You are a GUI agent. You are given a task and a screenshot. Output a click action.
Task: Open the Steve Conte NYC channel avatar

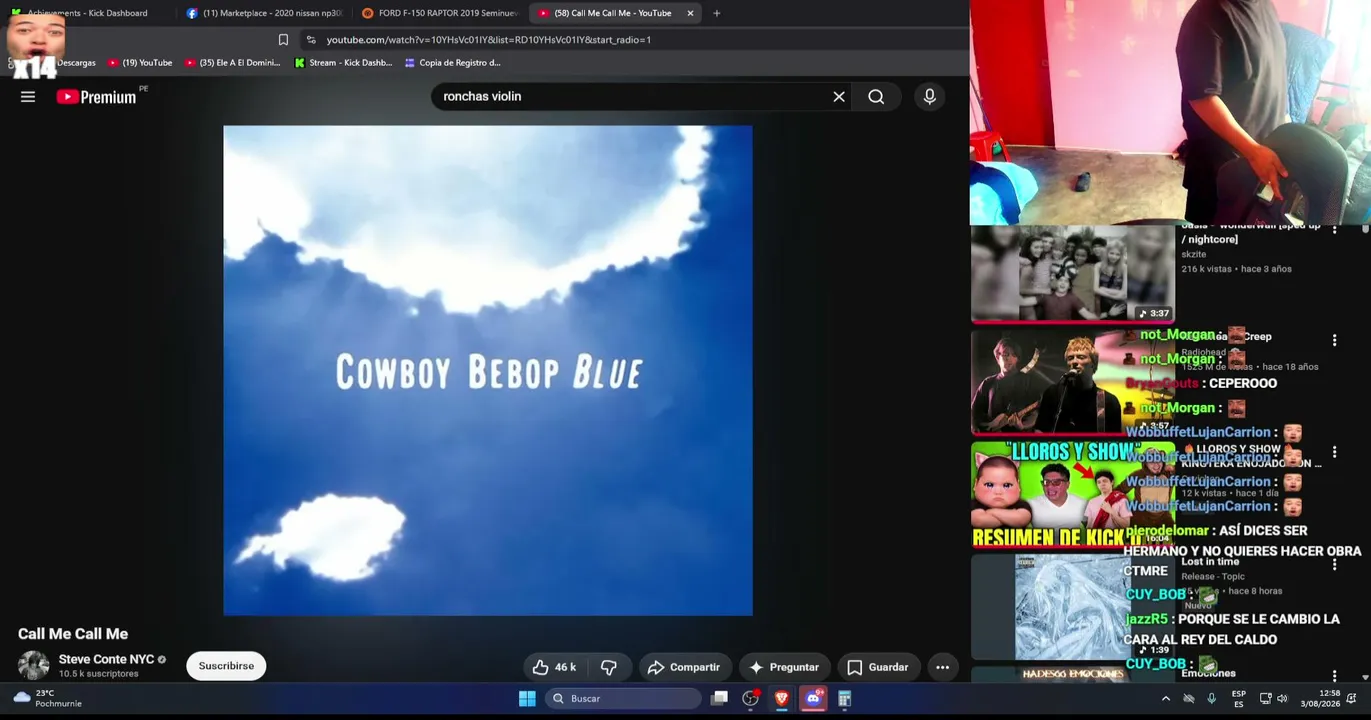pyautogui.click(x=33, y=666)
